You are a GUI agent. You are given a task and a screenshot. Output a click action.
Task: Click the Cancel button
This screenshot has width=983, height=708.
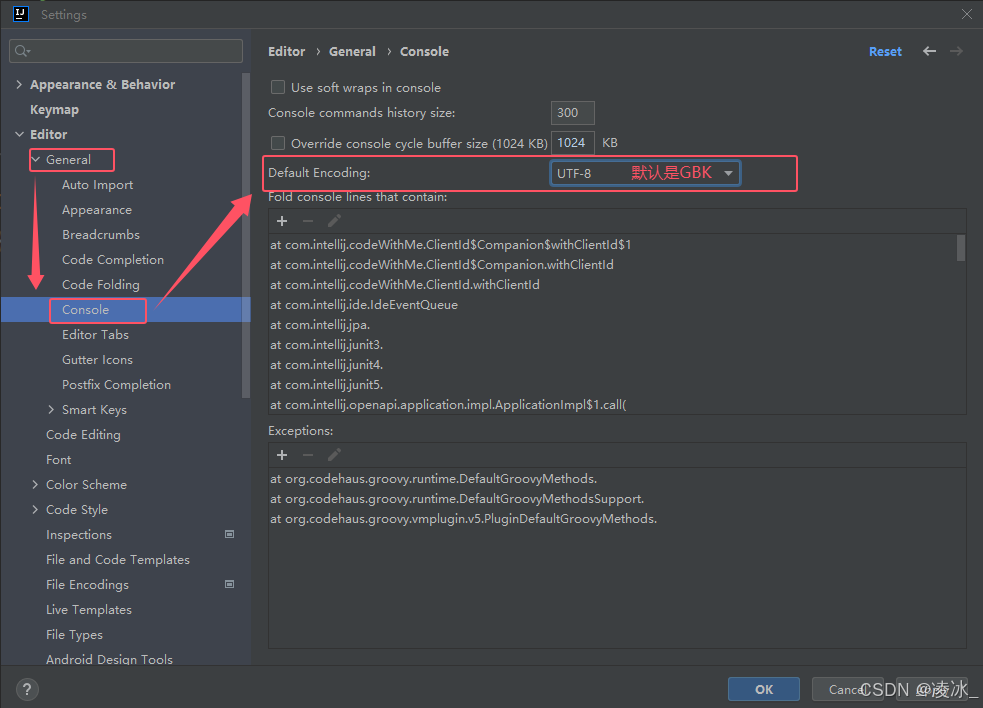click(848, 689)
